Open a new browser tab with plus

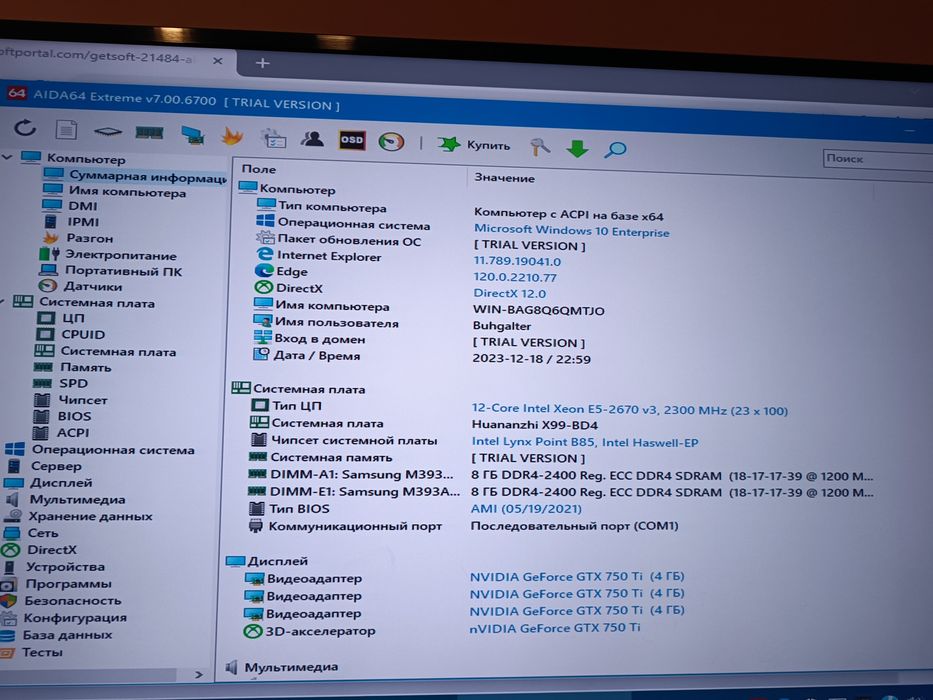[262, 63]
